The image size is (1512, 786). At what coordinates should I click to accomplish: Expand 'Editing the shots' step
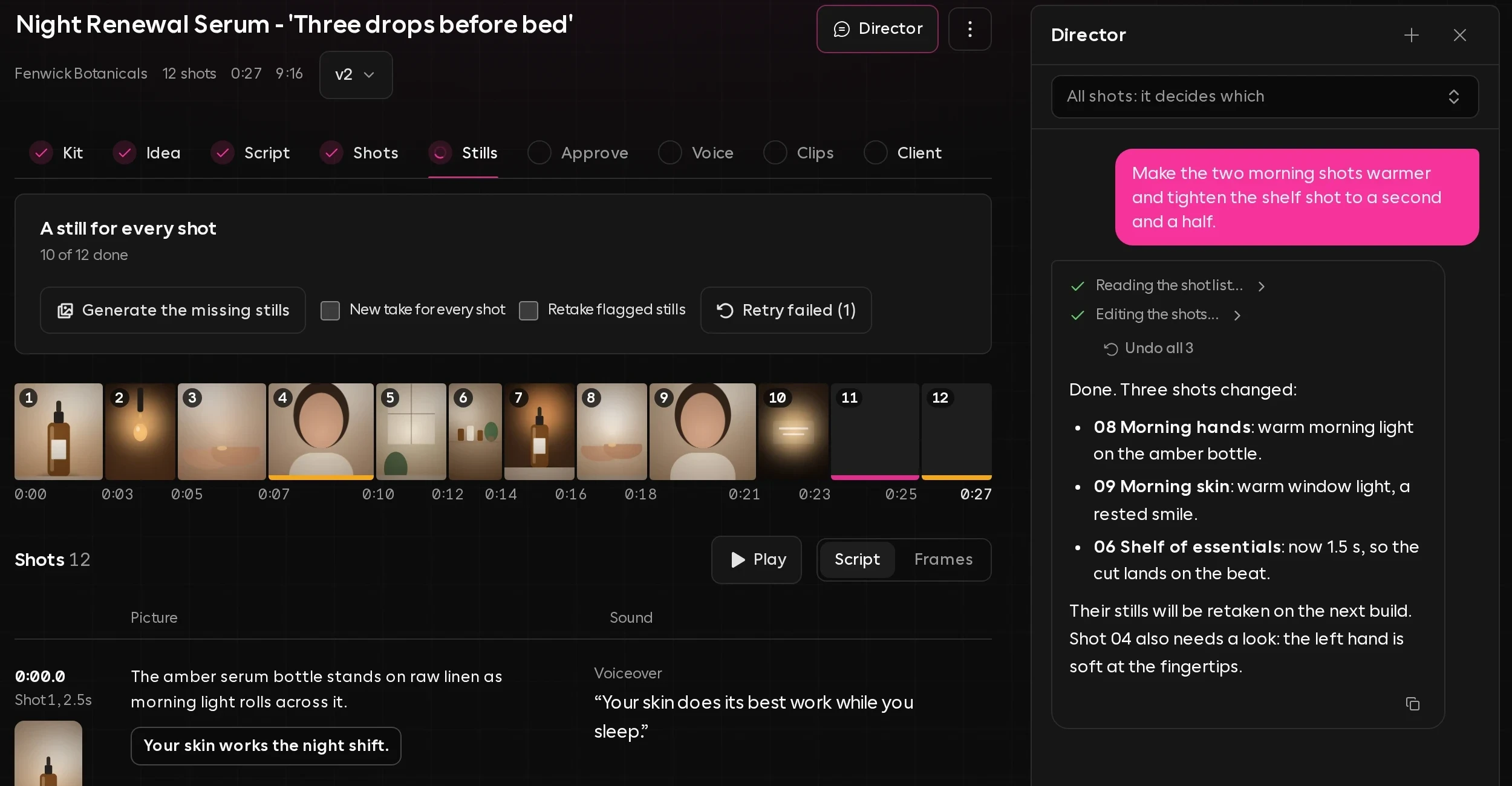point(1156,314)
